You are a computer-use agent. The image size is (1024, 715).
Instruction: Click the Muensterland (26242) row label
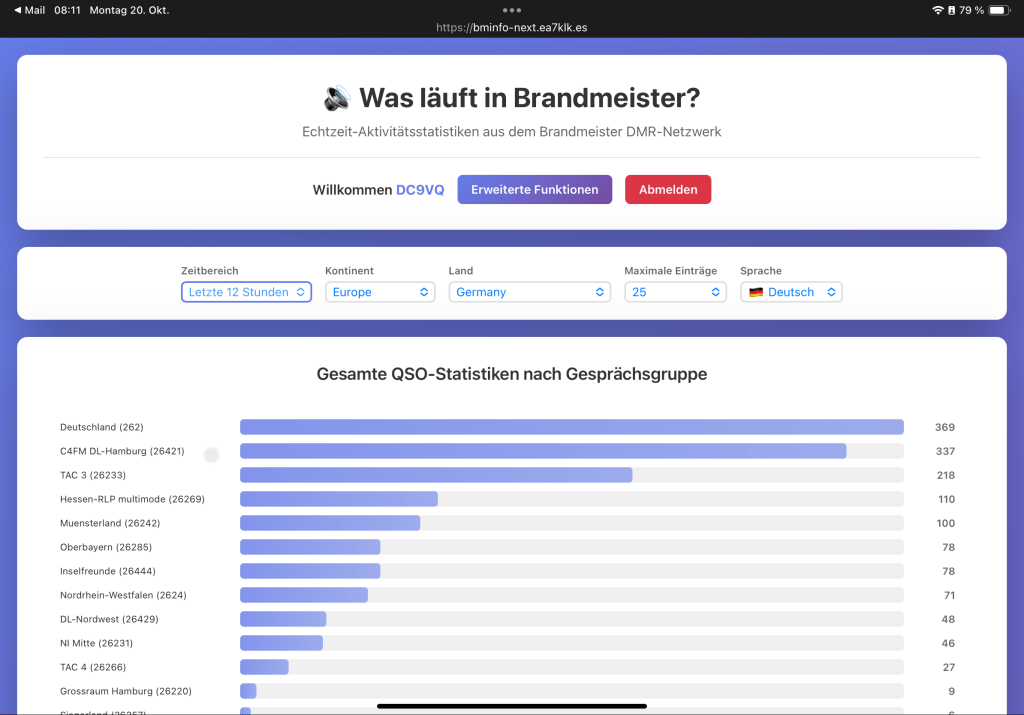[110, 523]
